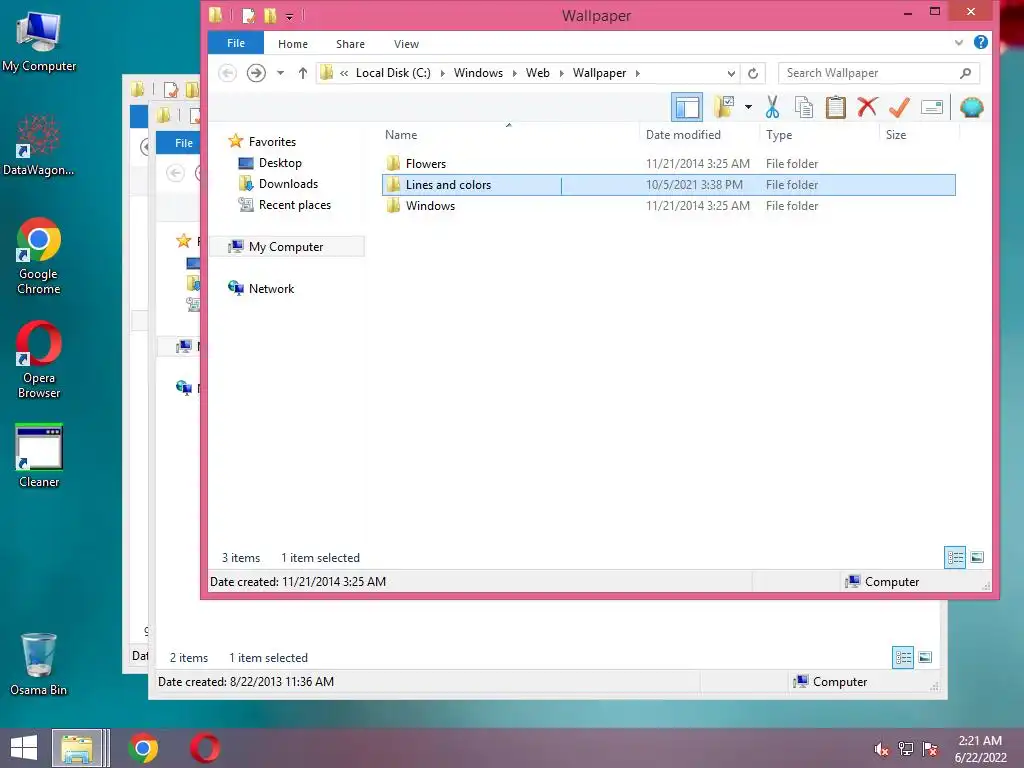This screenshot has width=1024, height=768.
Task: Click the Email envelope toolbar icon
Action: point(932,107)
